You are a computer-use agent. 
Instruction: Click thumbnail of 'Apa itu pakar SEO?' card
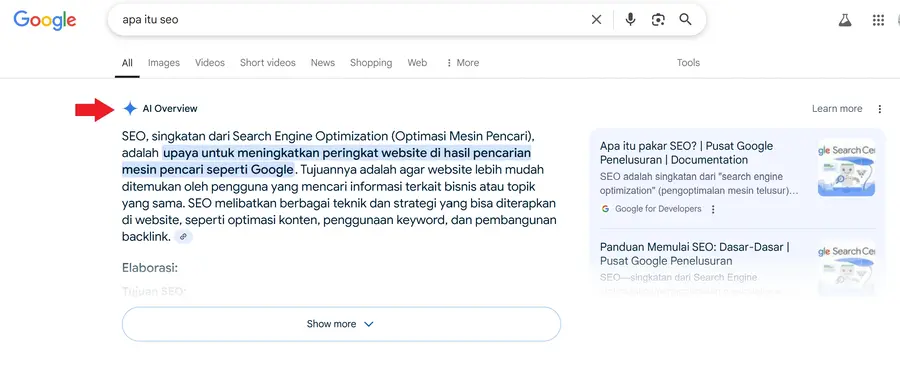point(846,168)
